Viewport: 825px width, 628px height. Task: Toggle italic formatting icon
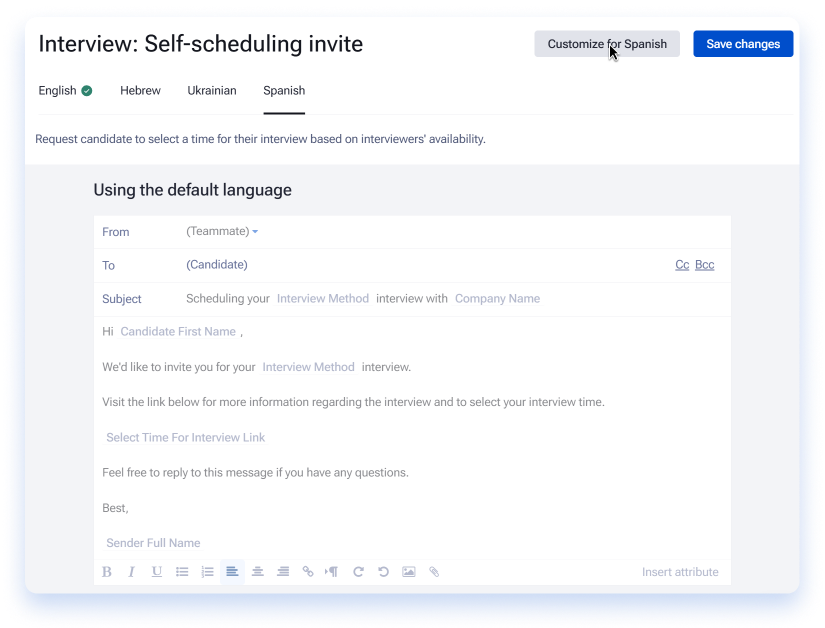coord(132,572)
